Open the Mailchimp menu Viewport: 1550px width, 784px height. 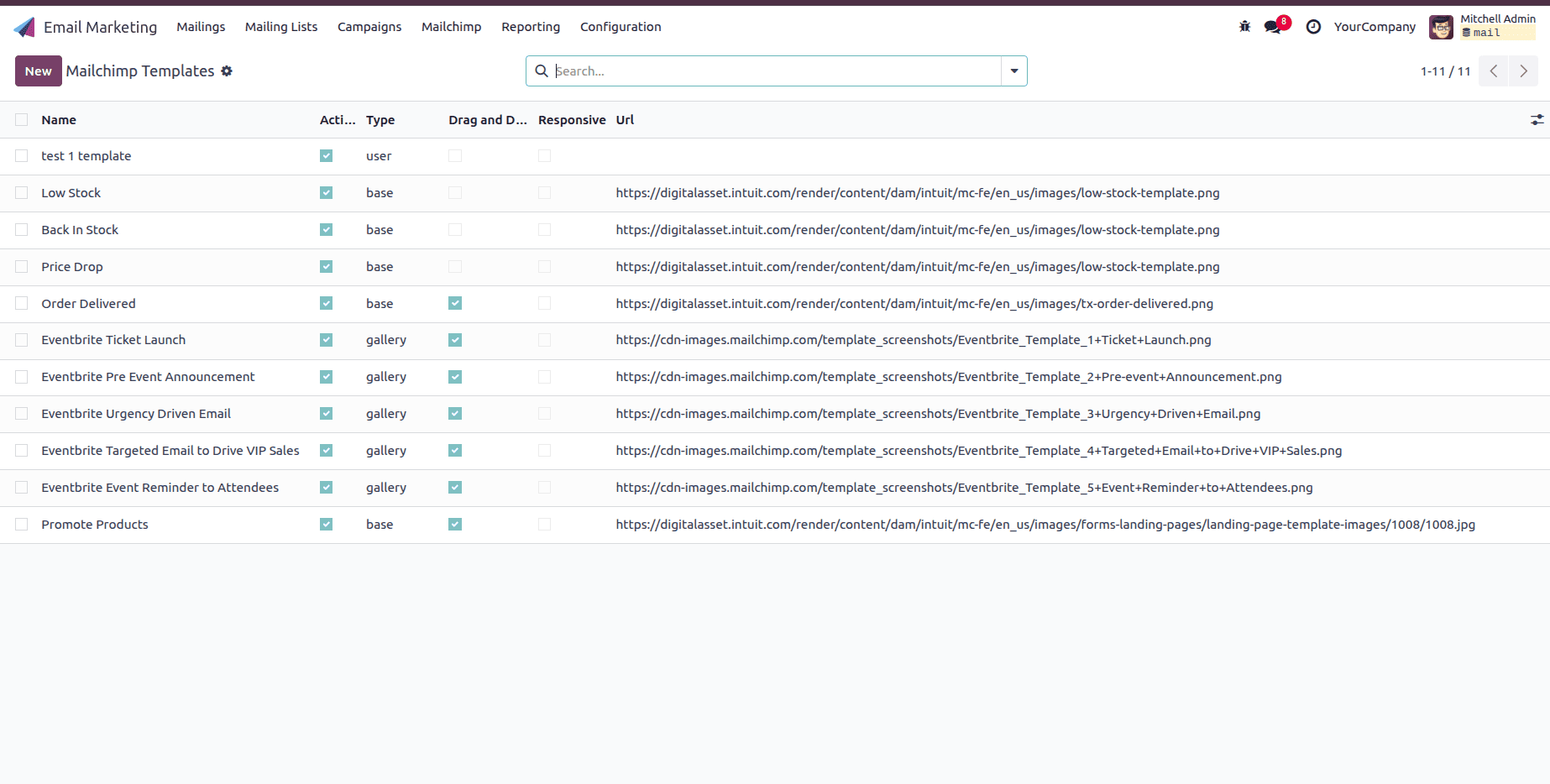click(452, 27)
